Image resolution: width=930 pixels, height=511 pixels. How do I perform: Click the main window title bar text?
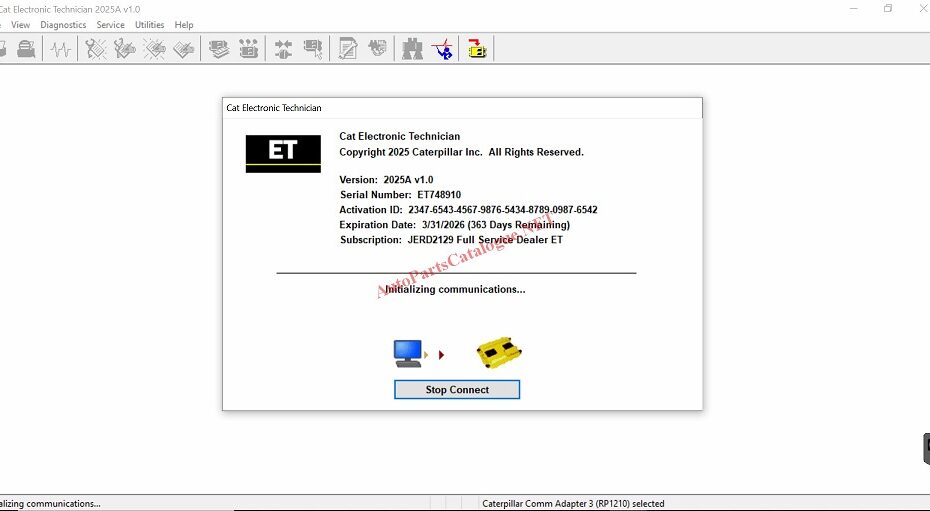[x=70, y=9]
